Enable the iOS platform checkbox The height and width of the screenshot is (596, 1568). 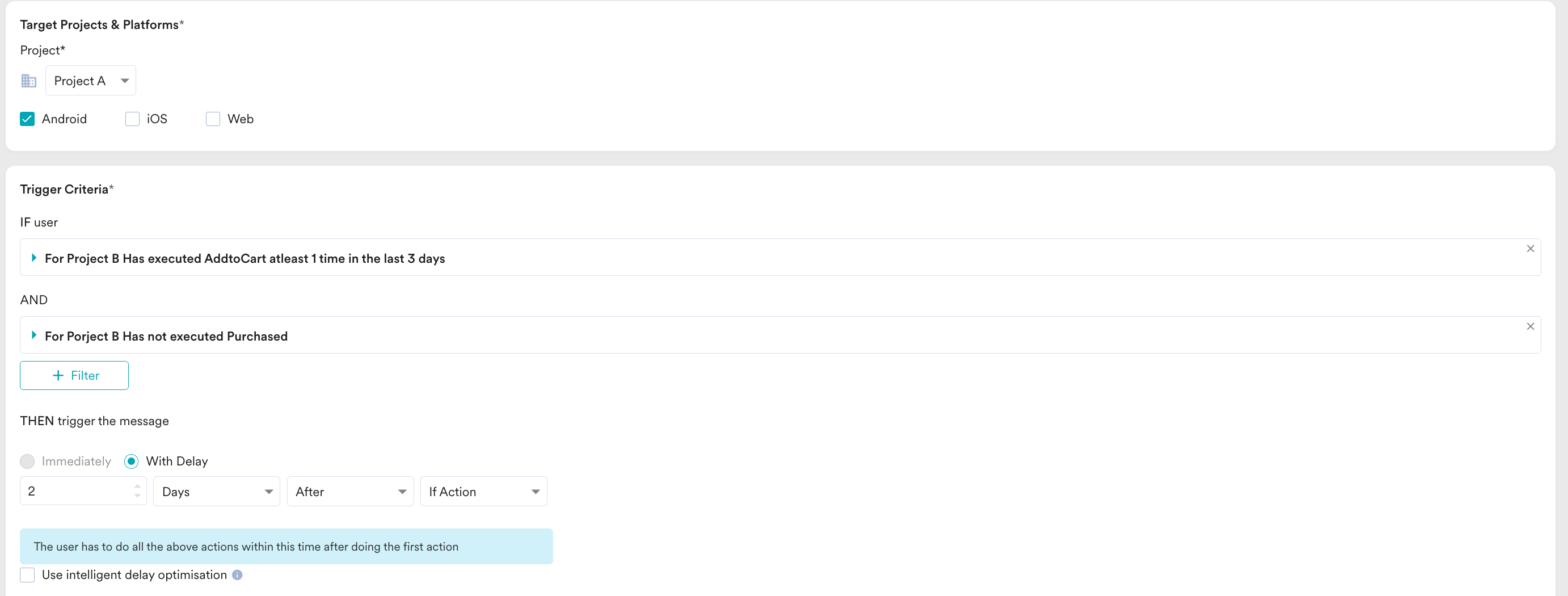pos(132,119)
